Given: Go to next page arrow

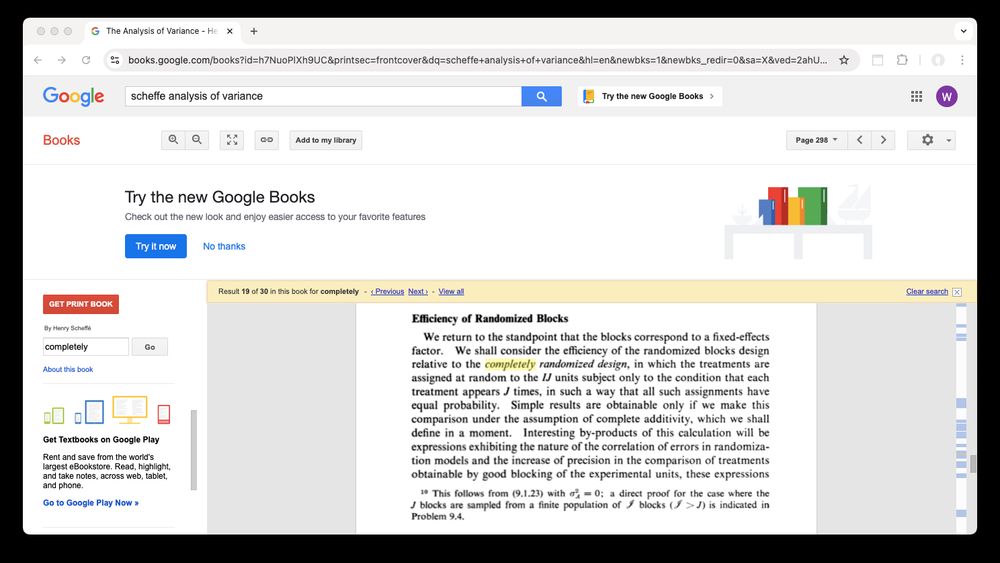Looking at the screenshot, I should [883, 140].
